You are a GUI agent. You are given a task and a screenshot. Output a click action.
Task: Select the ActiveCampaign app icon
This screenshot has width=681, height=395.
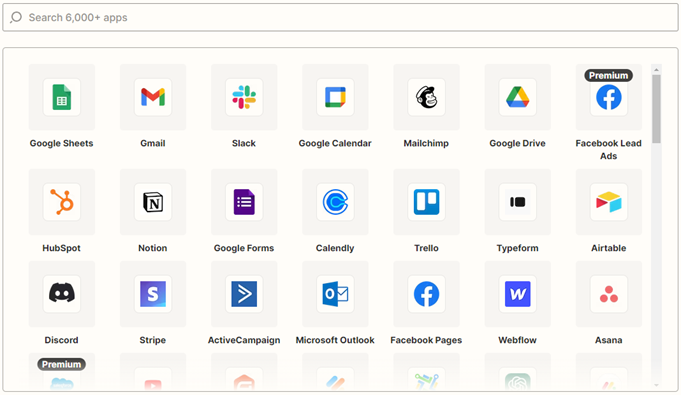[x=244, y=294]
